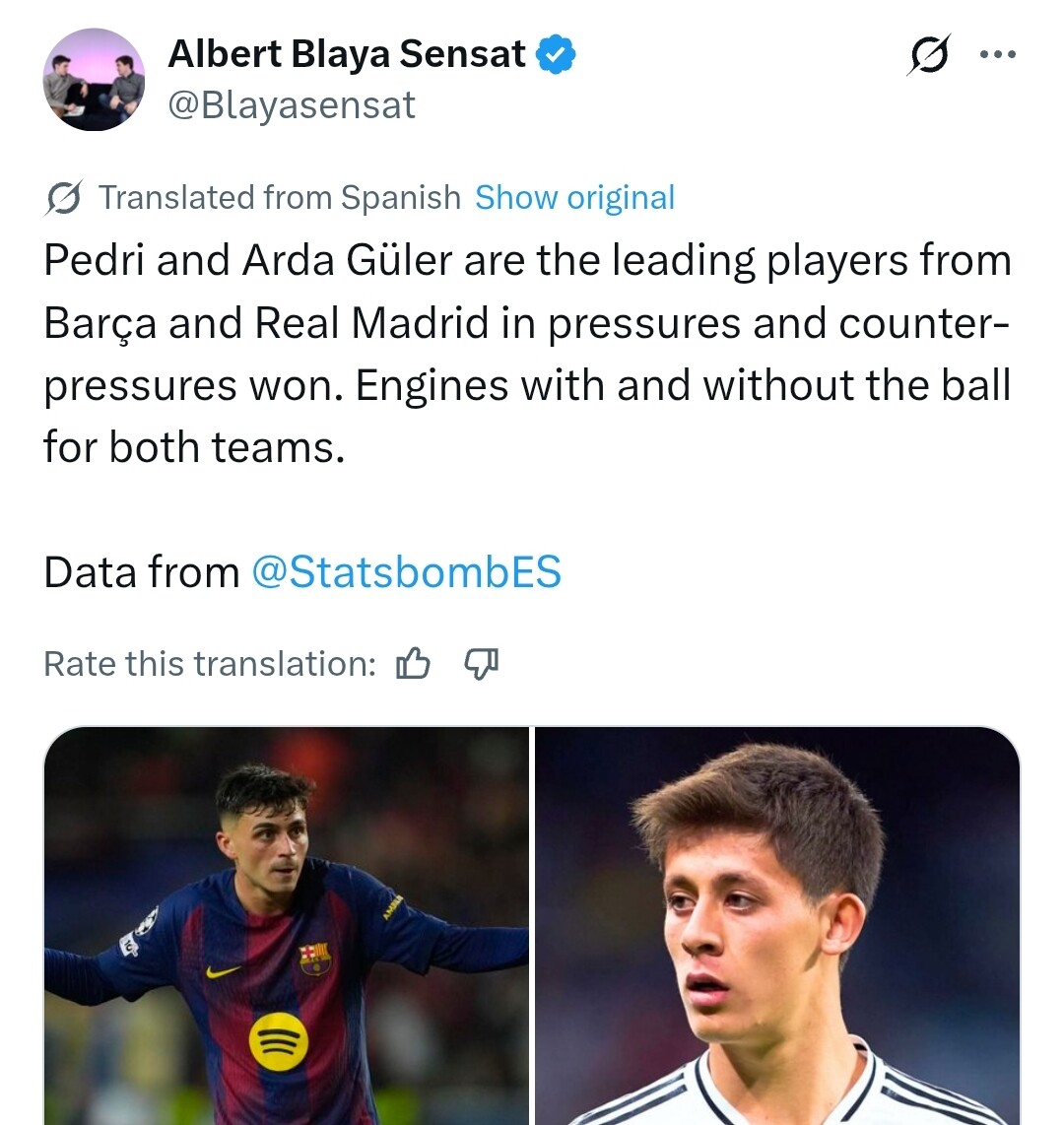Viewport: 1064px width, 1125px height.
Task: Click the FC Barcelona crest on the jersey
Action: click(315, 958)
